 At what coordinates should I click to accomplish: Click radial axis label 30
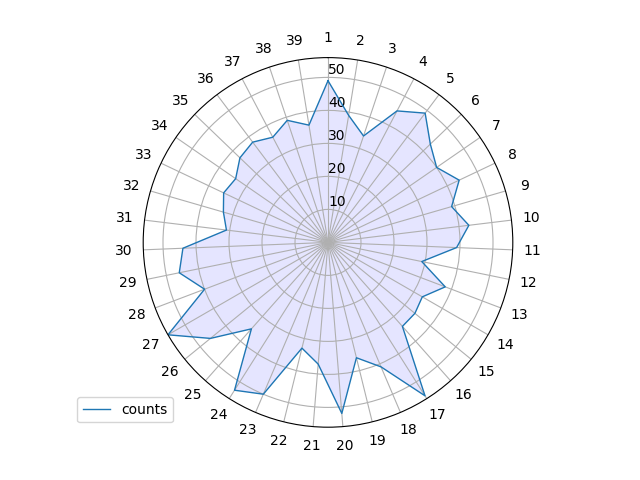point(336,135)
